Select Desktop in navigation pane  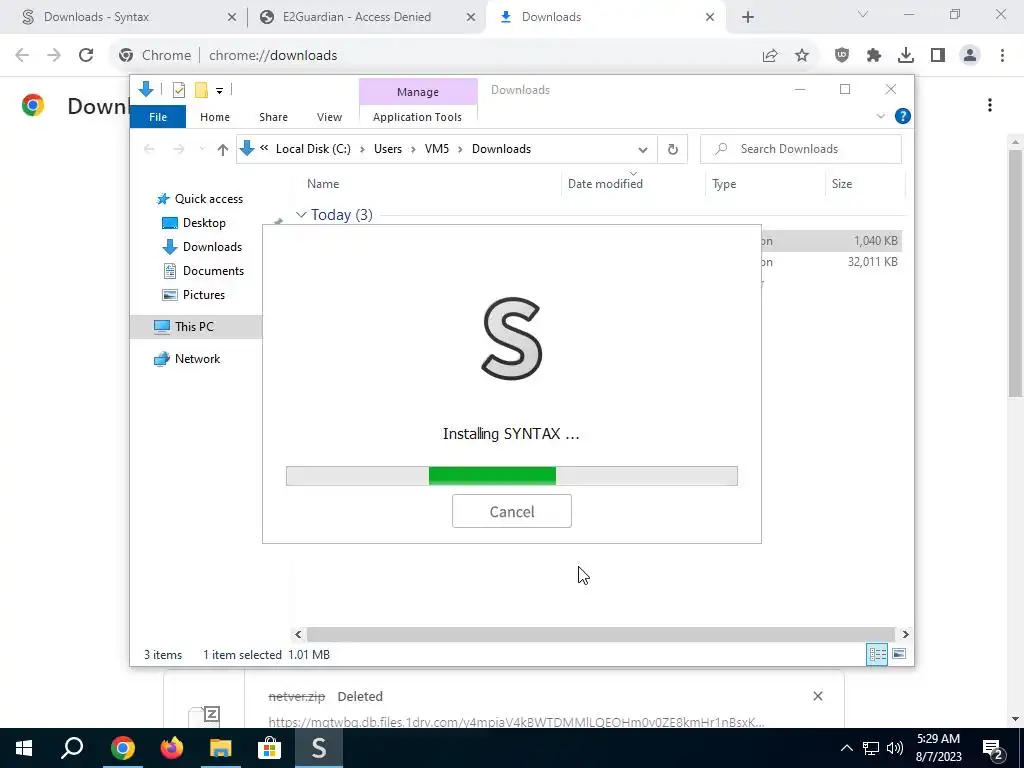click(x=193, y=223)
